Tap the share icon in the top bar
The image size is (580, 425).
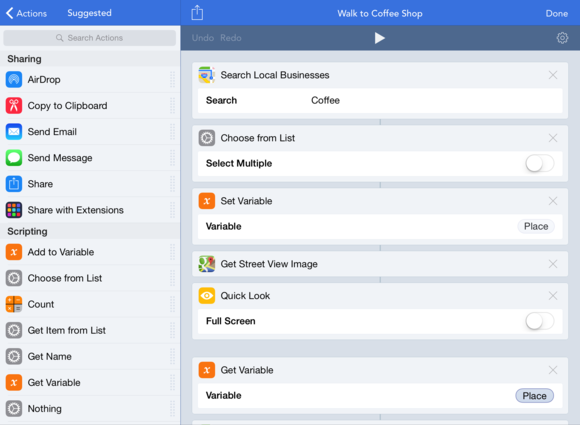click(197, 13)
